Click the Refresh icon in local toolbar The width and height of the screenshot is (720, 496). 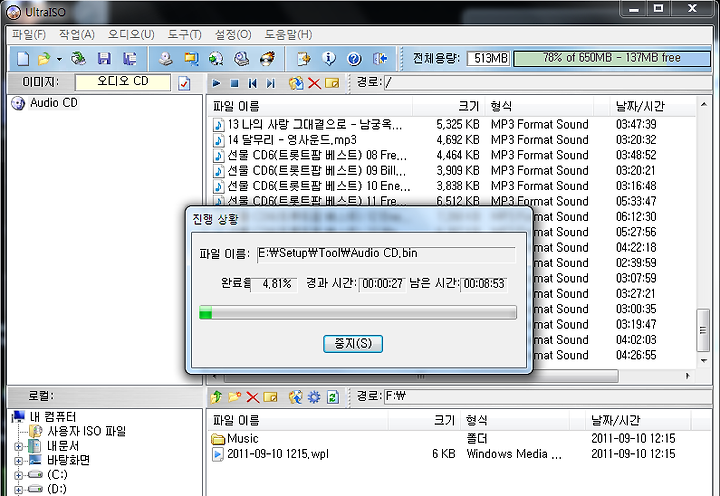[x=332, y=397]
